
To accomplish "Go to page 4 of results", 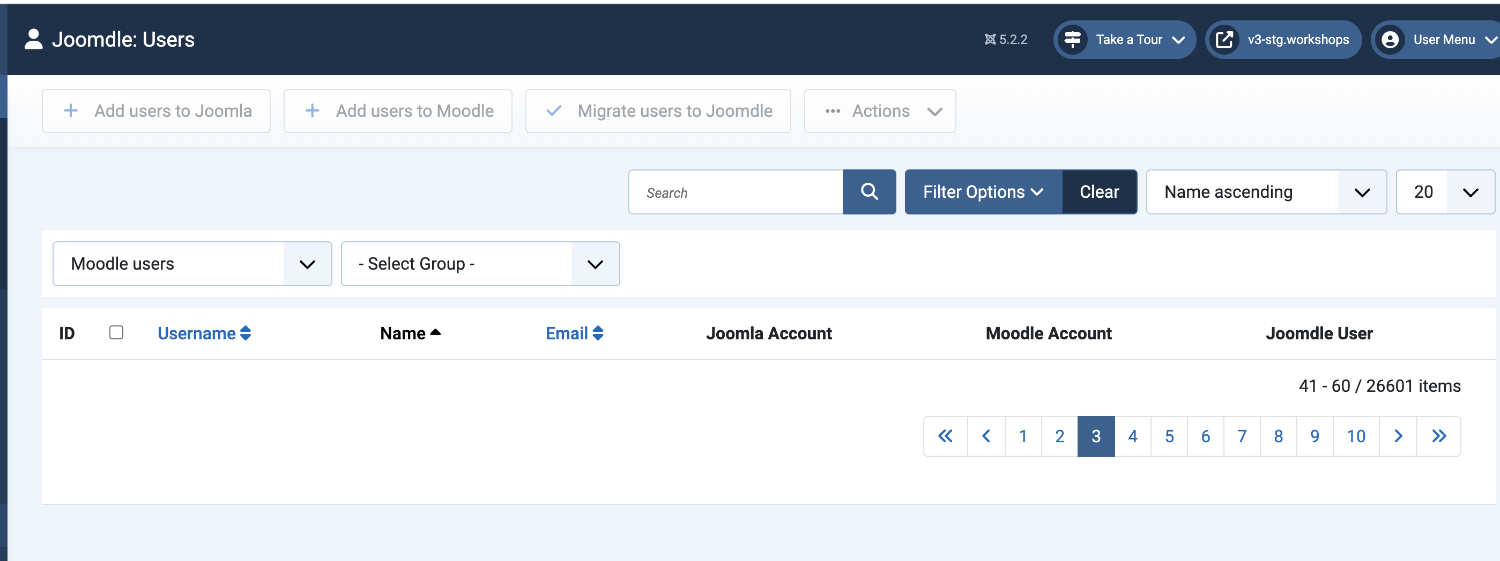I will point(1132,436).
